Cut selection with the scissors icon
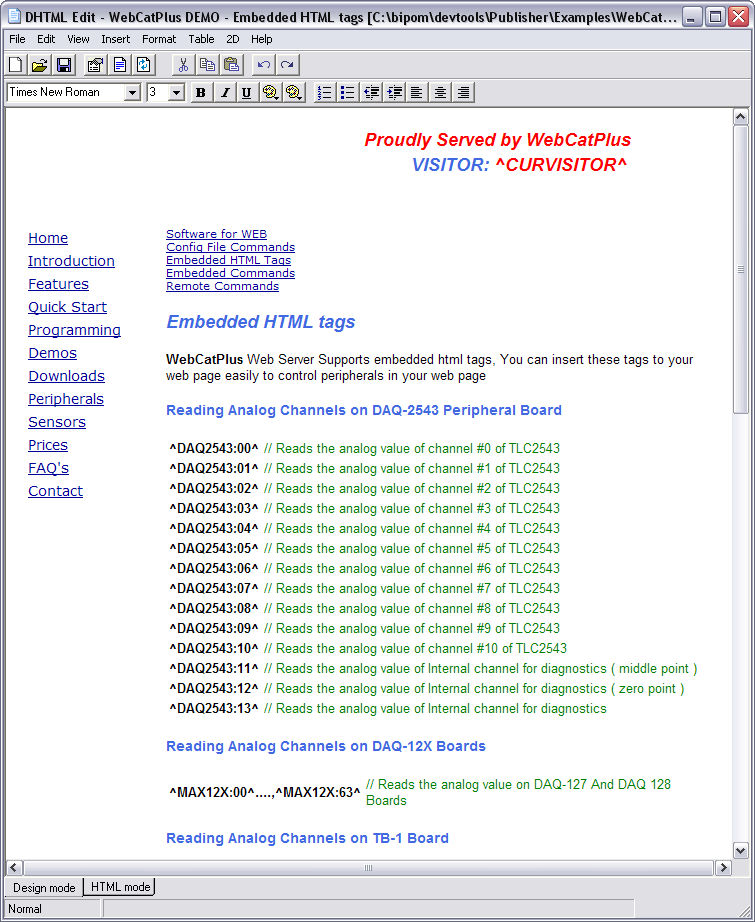The height and width of the screenshot is (922, 755). [183, 65]
